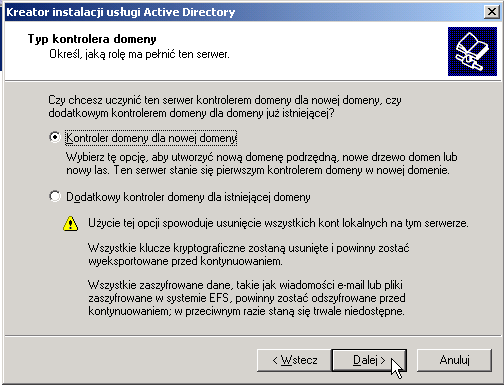The height and width of the screenshot is (385, 504).
Task: Click the 'nowy las. Ten serwer stanie' line
Action: (x=258, y=170)
